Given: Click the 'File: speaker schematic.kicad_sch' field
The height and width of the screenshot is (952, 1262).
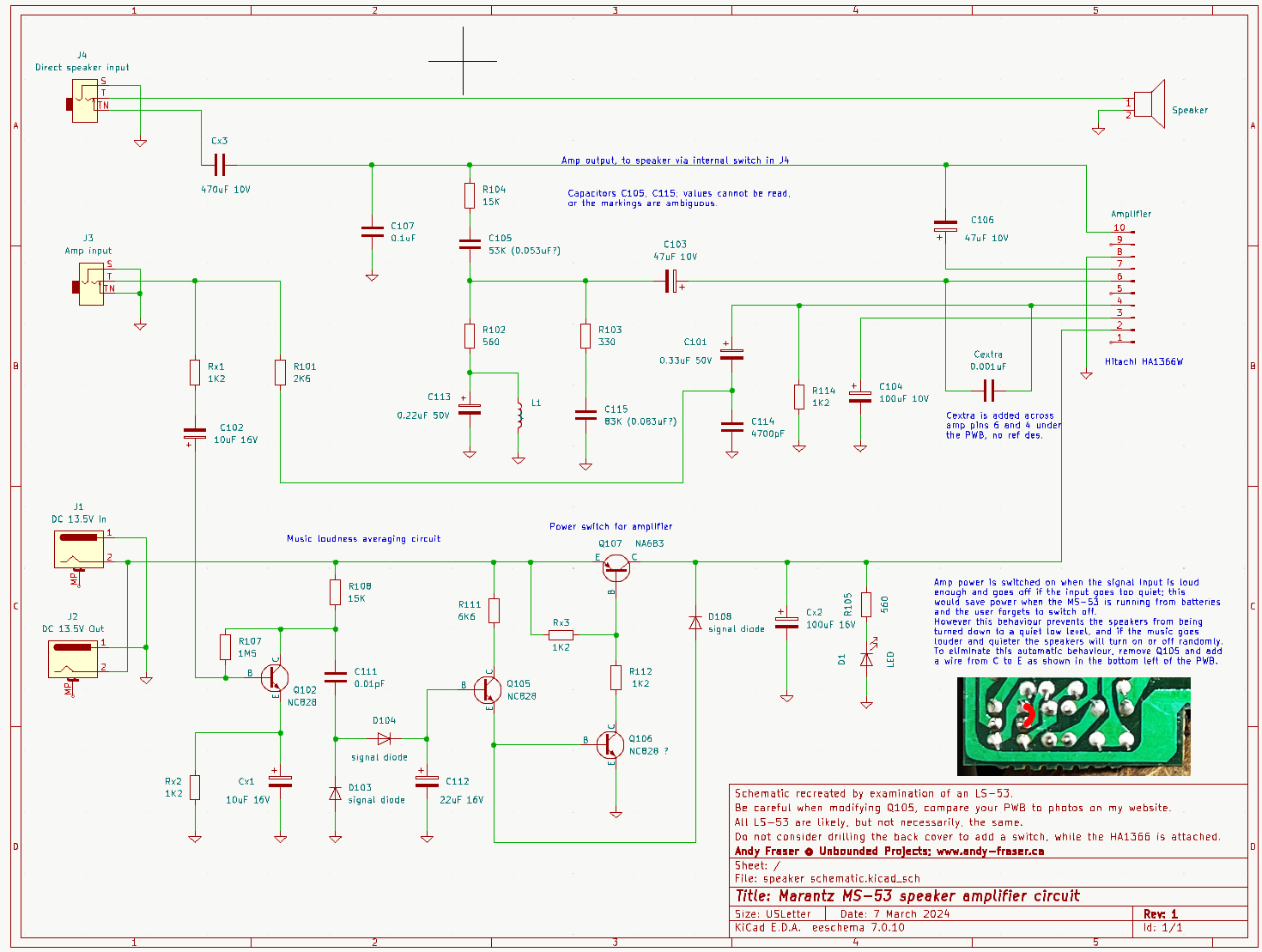Looking at the screenshot, I should click(828, 879).
